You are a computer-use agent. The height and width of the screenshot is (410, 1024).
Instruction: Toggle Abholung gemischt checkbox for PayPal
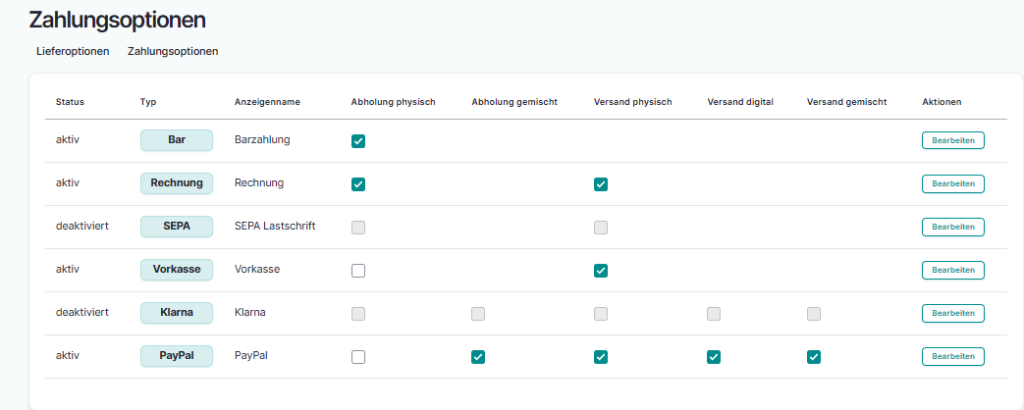click(478, 357)
